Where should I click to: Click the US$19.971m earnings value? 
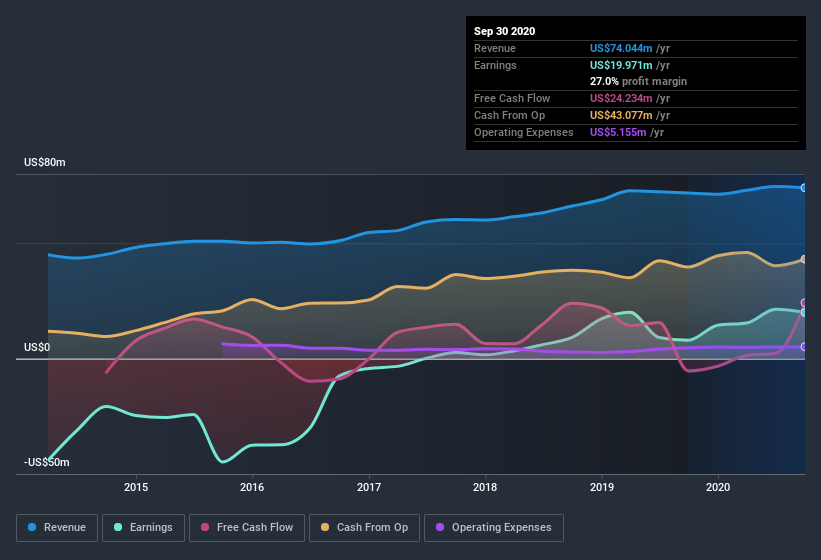coord(621,65)
